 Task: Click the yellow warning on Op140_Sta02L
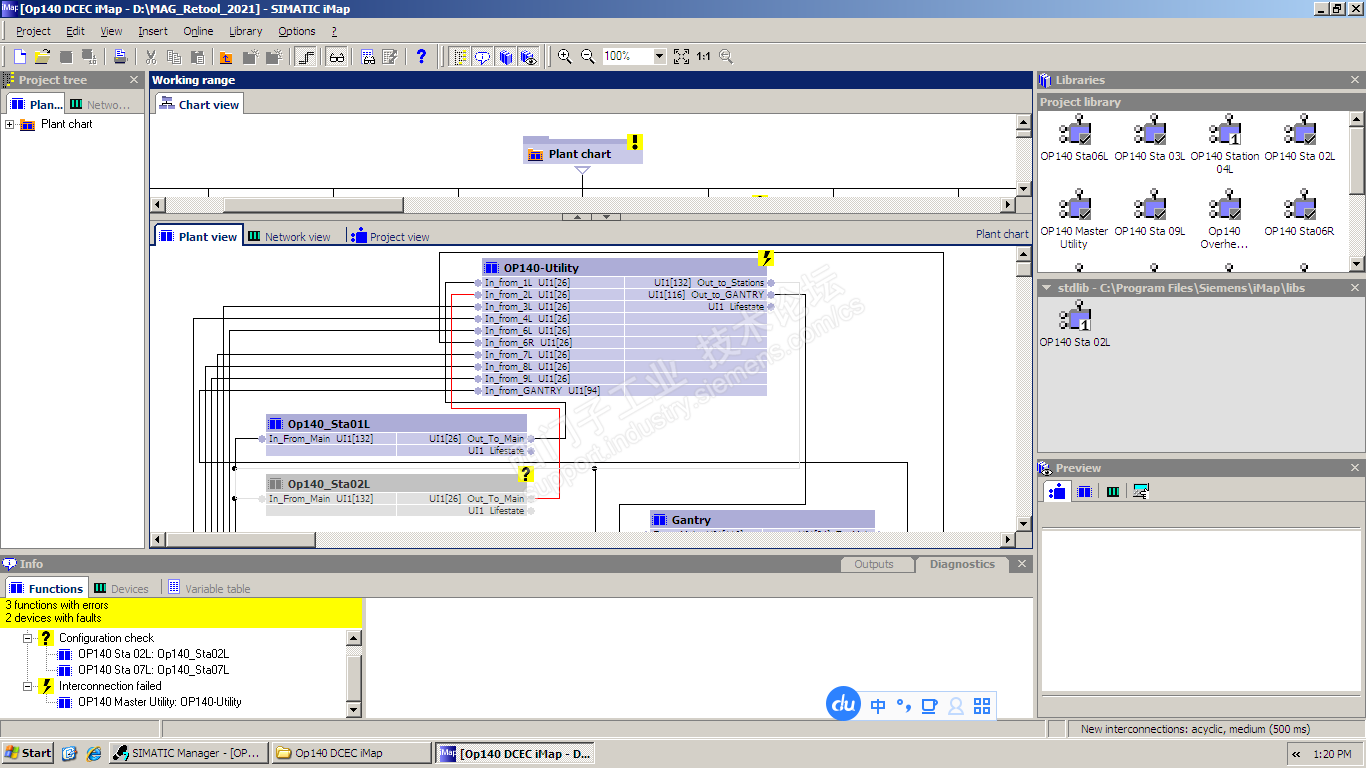[x=526, y=474]
